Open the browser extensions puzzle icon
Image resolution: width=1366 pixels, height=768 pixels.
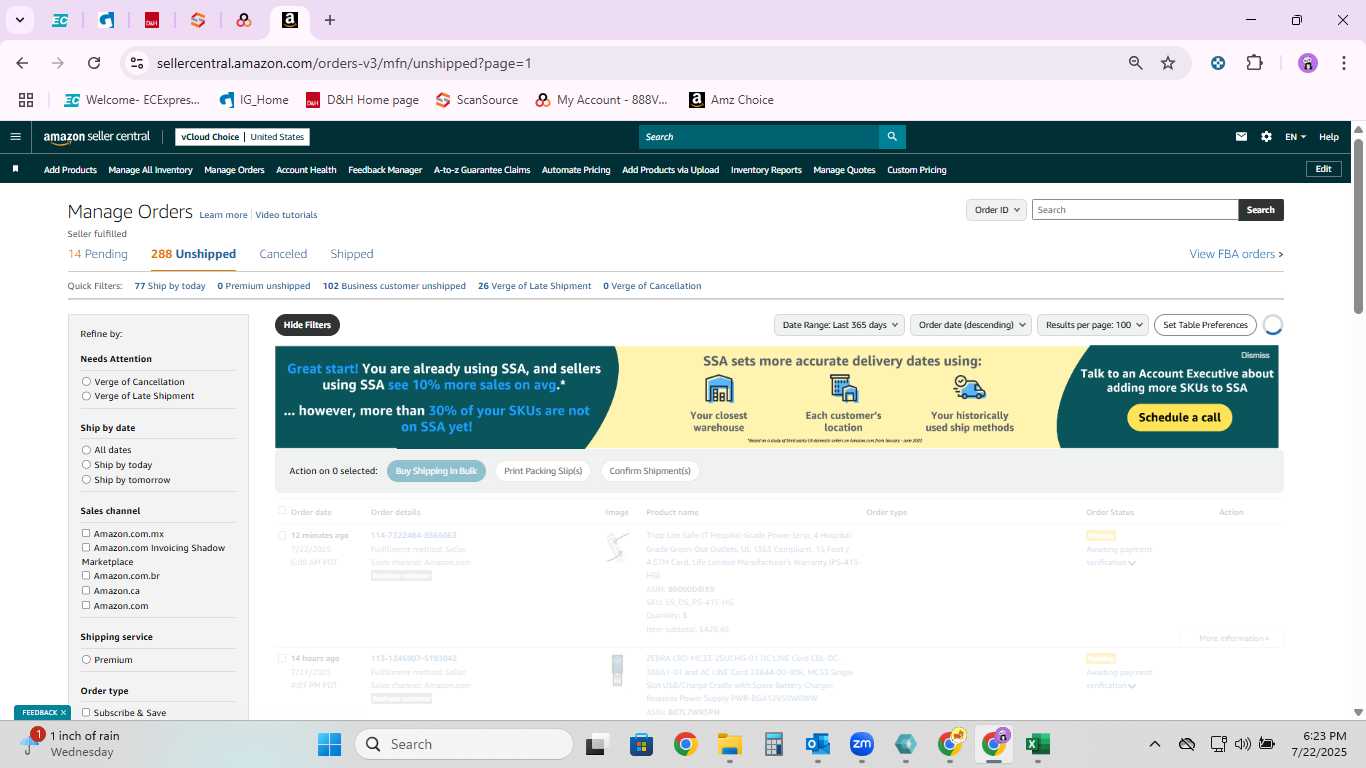click(x=1254, y=63)
